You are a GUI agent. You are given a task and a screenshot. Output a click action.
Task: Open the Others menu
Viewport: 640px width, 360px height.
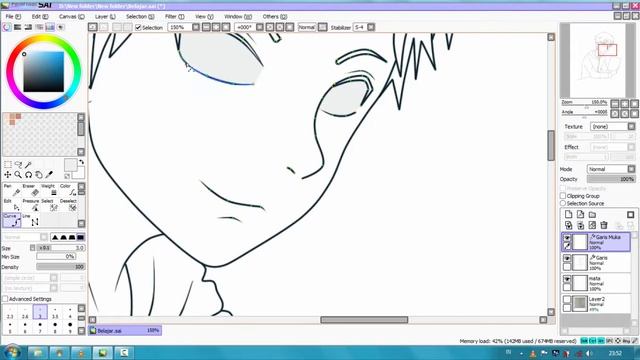pos(275,17)
